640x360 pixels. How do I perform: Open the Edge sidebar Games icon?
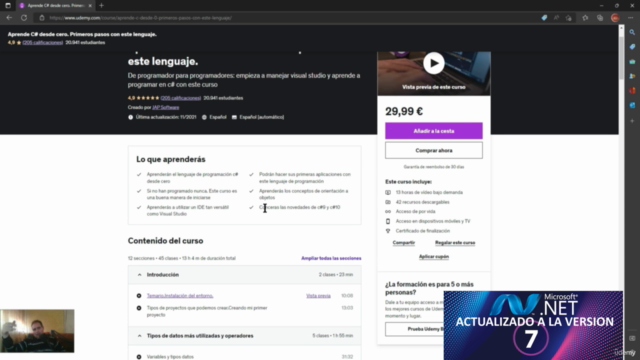(x=632, y=76)
